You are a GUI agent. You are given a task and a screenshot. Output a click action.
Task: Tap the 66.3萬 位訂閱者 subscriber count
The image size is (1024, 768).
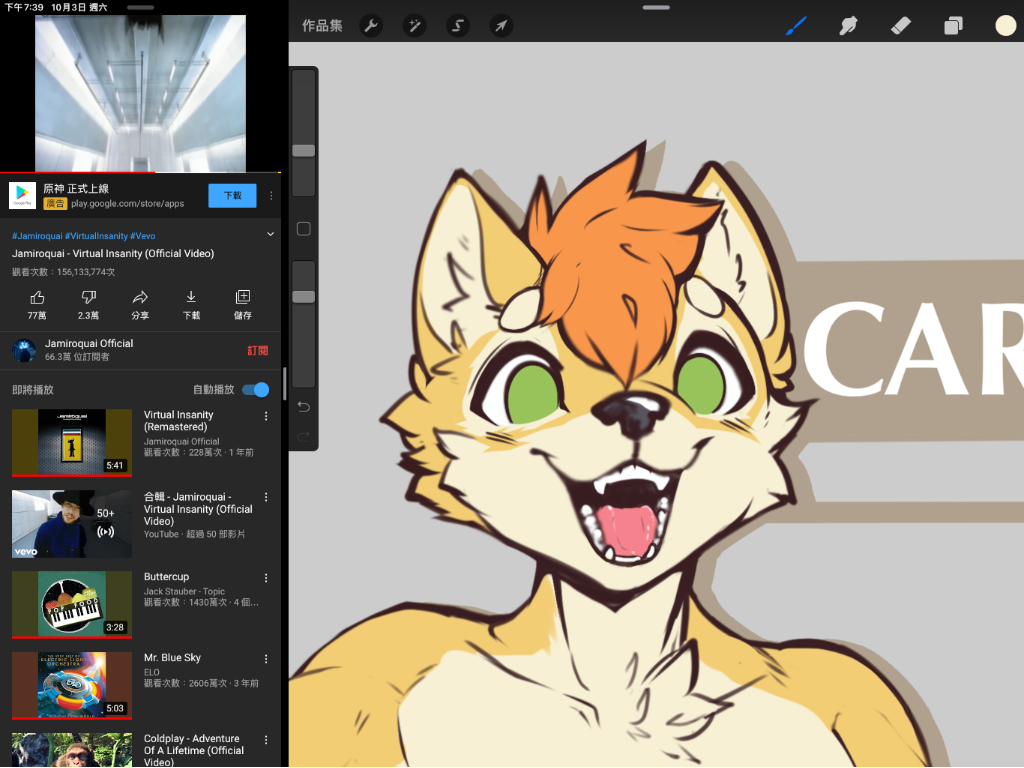click(77, 357)
